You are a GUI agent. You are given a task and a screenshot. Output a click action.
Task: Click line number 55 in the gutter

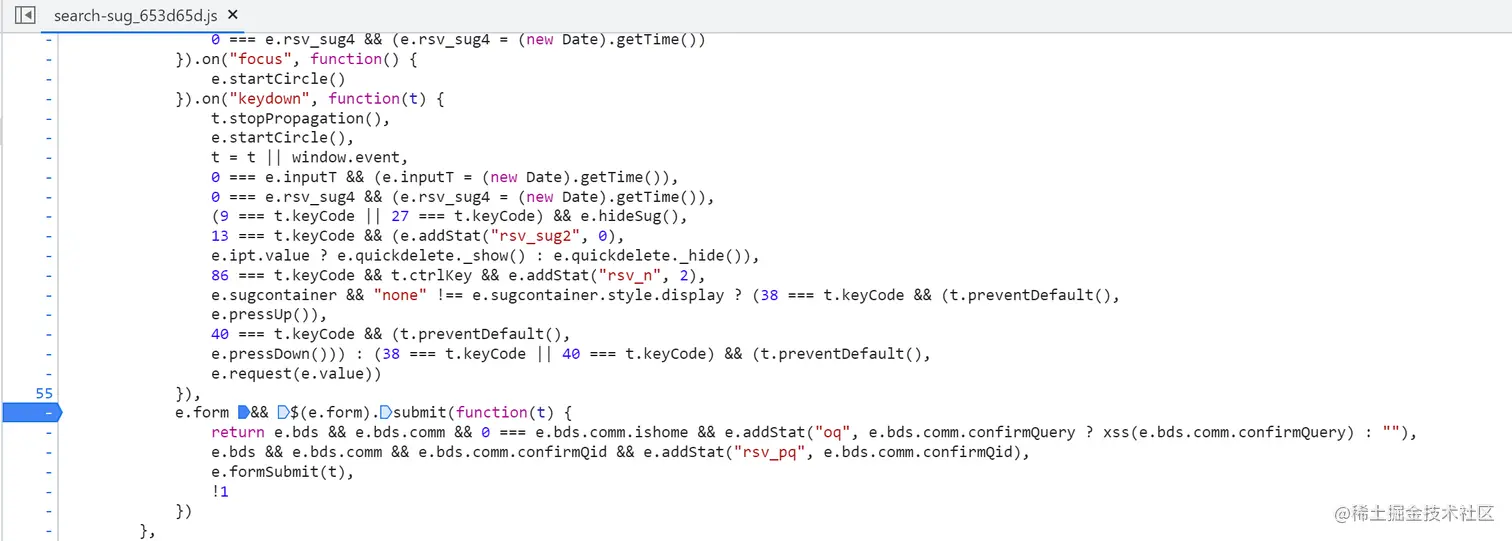click(44, 393)
